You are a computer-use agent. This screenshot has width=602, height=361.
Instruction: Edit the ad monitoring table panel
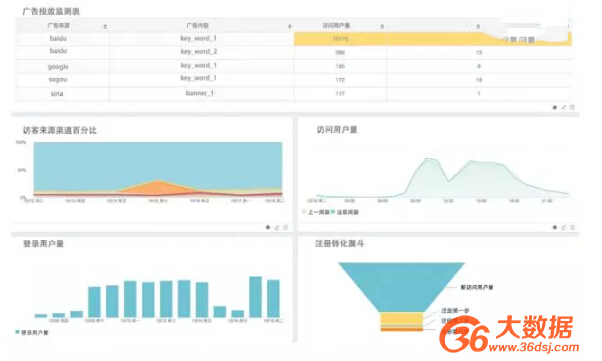tap(564, 108)
